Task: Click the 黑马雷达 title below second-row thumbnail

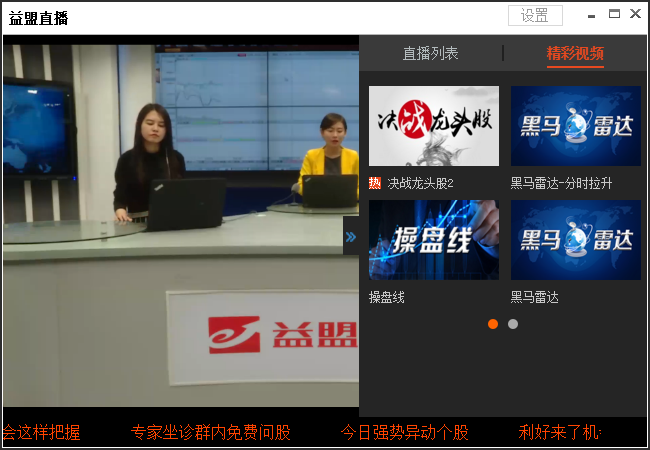Action: 534,297
